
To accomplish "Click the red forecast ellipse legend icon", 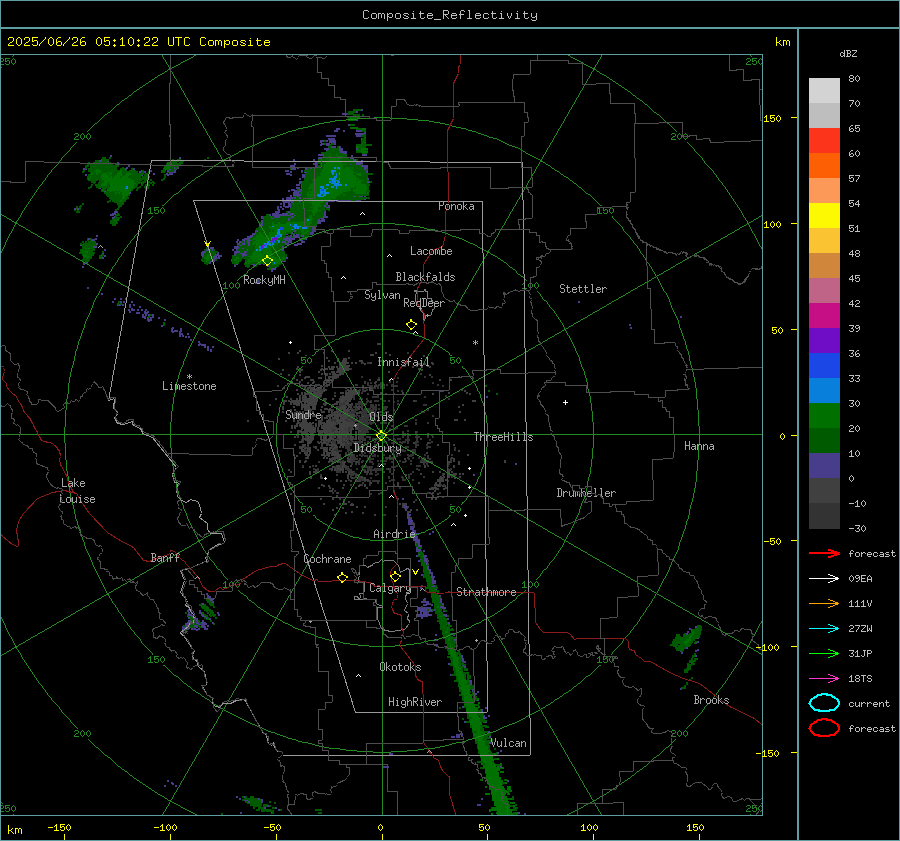I will pos(824,728).
